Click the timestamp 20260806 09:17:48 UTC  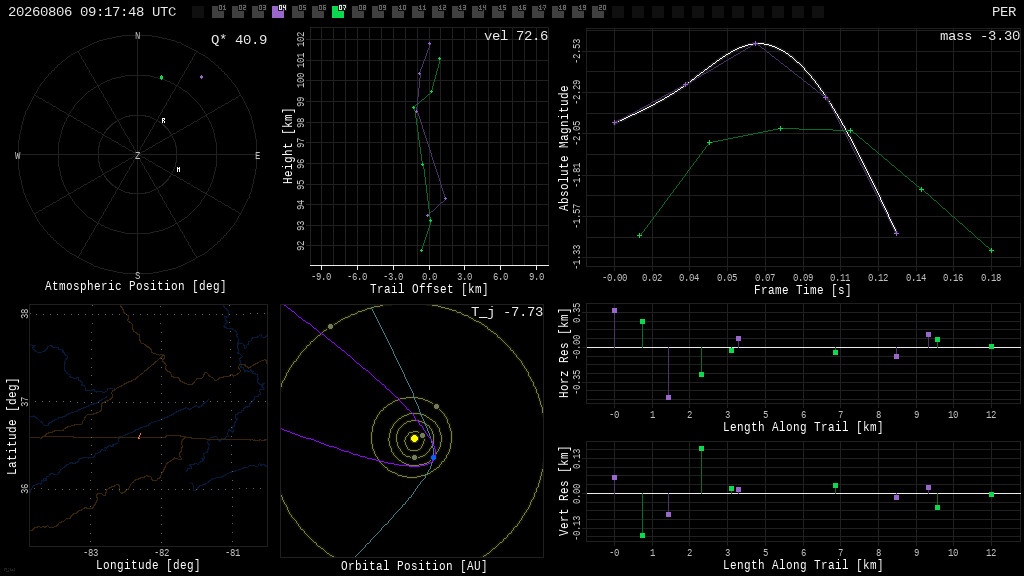point(92,12)
